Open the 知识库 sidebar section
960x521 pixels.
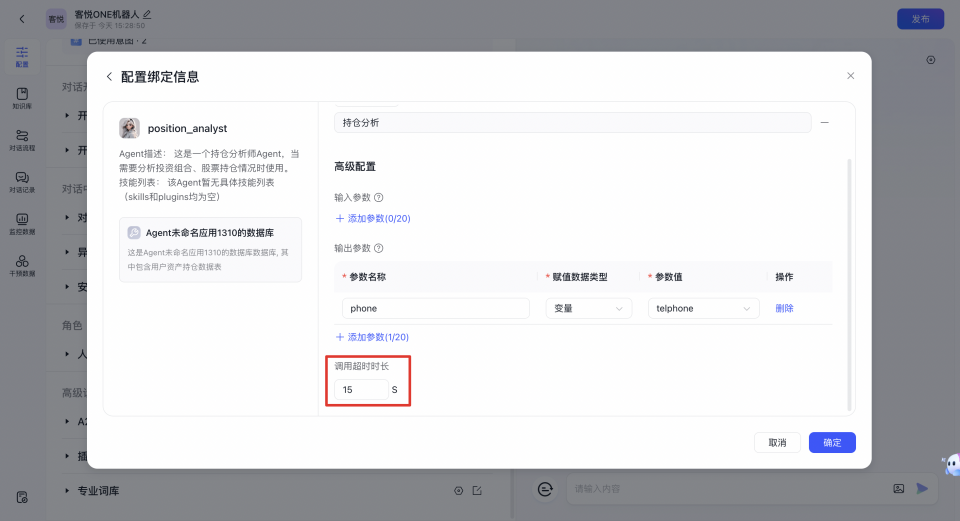coord(22,99)
